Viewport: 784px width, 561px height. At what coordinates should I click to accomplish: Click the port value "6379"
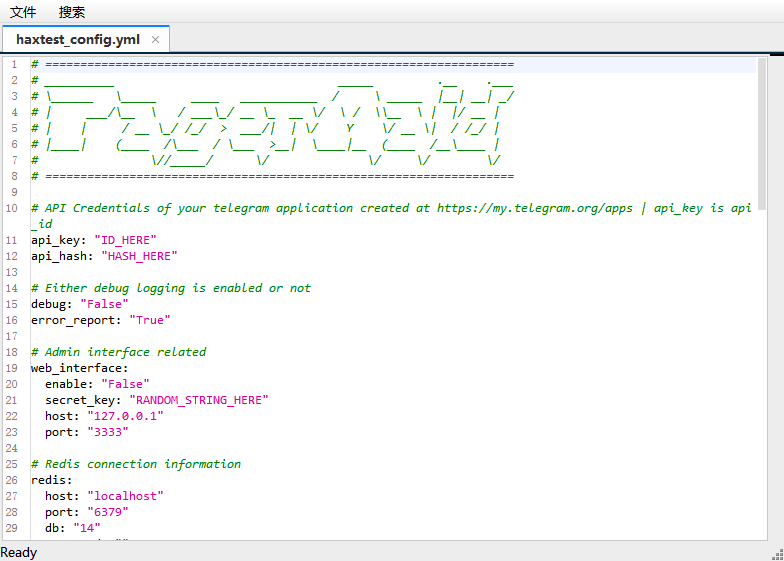tap(108, 512)
